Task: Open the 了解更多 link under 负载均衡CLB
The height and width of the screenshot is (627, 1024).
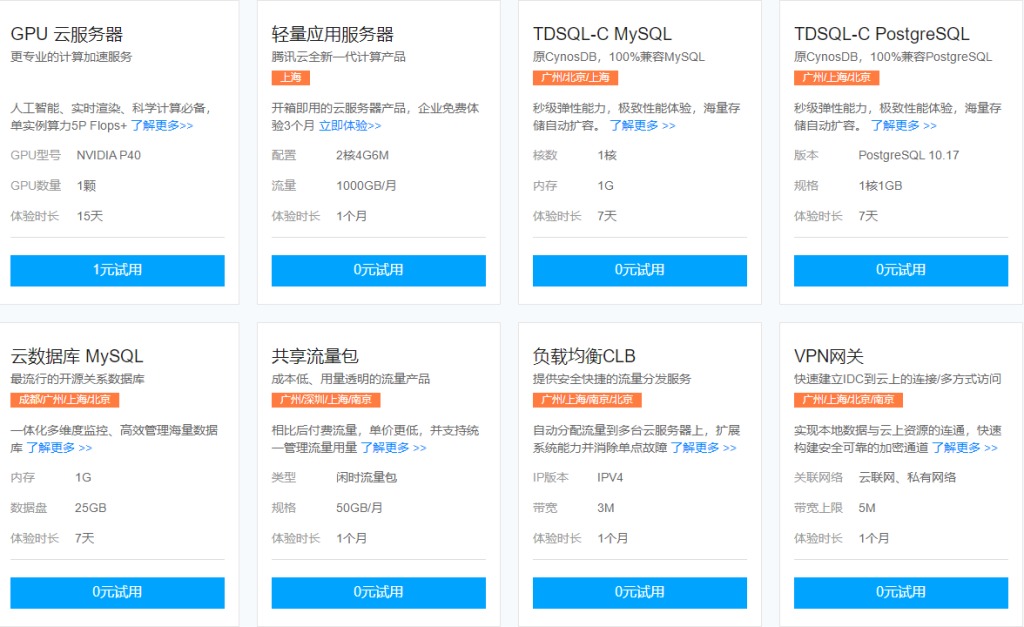Action: [700, 448]
